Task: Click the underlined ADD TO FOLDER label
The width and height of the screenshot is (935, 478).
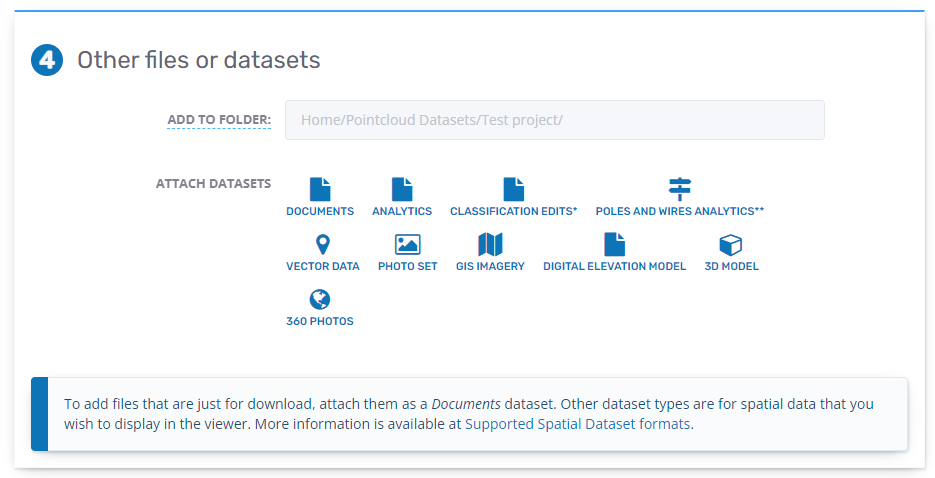Action: [x=219, y=120]
